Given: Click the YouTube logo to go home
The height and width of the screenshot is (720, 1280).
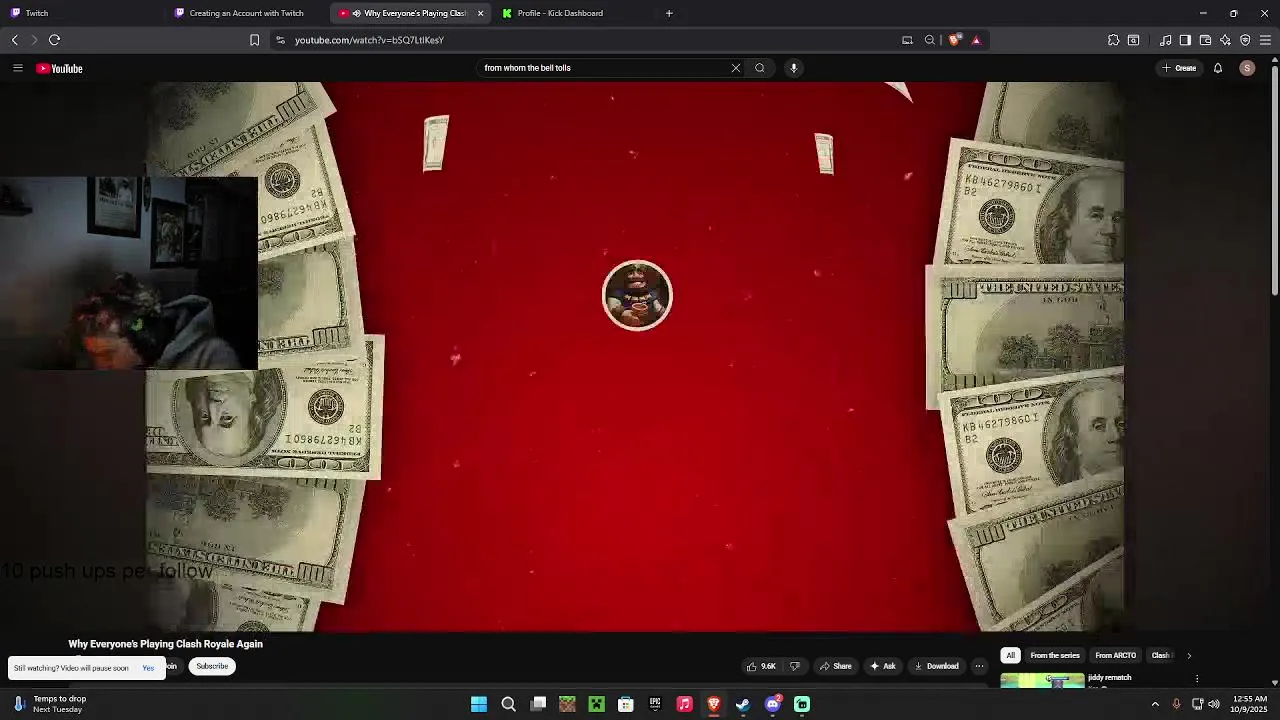Looking at the screenshot, I should coord(59,68).
